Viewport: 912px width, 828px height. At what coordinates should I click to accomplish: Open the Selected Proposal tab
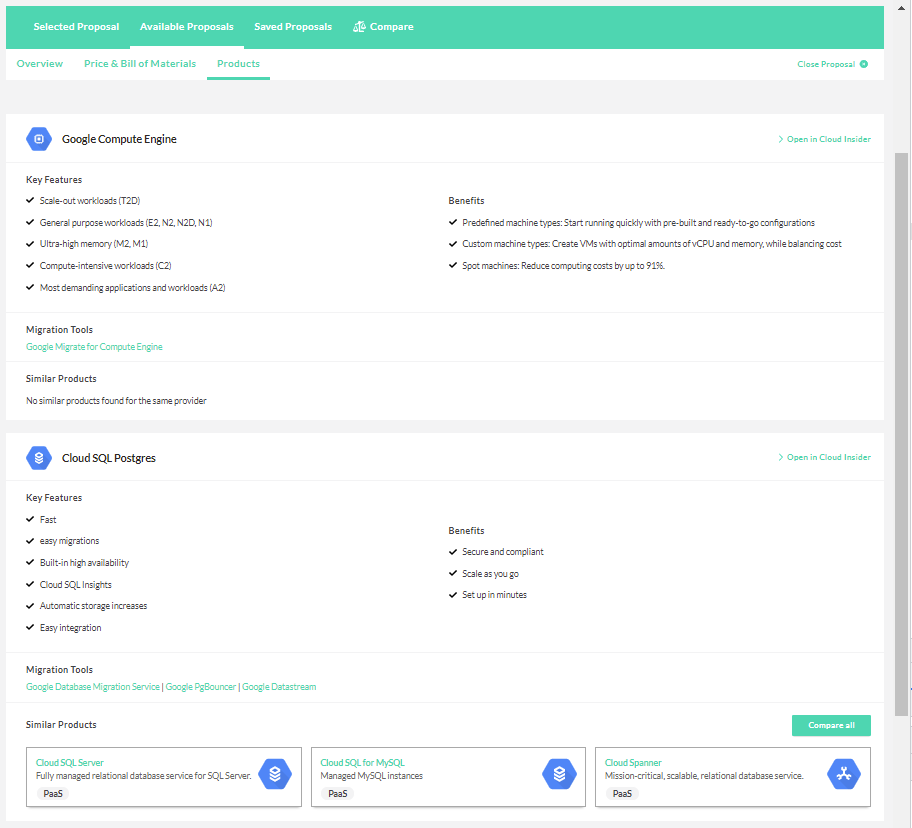76,27
